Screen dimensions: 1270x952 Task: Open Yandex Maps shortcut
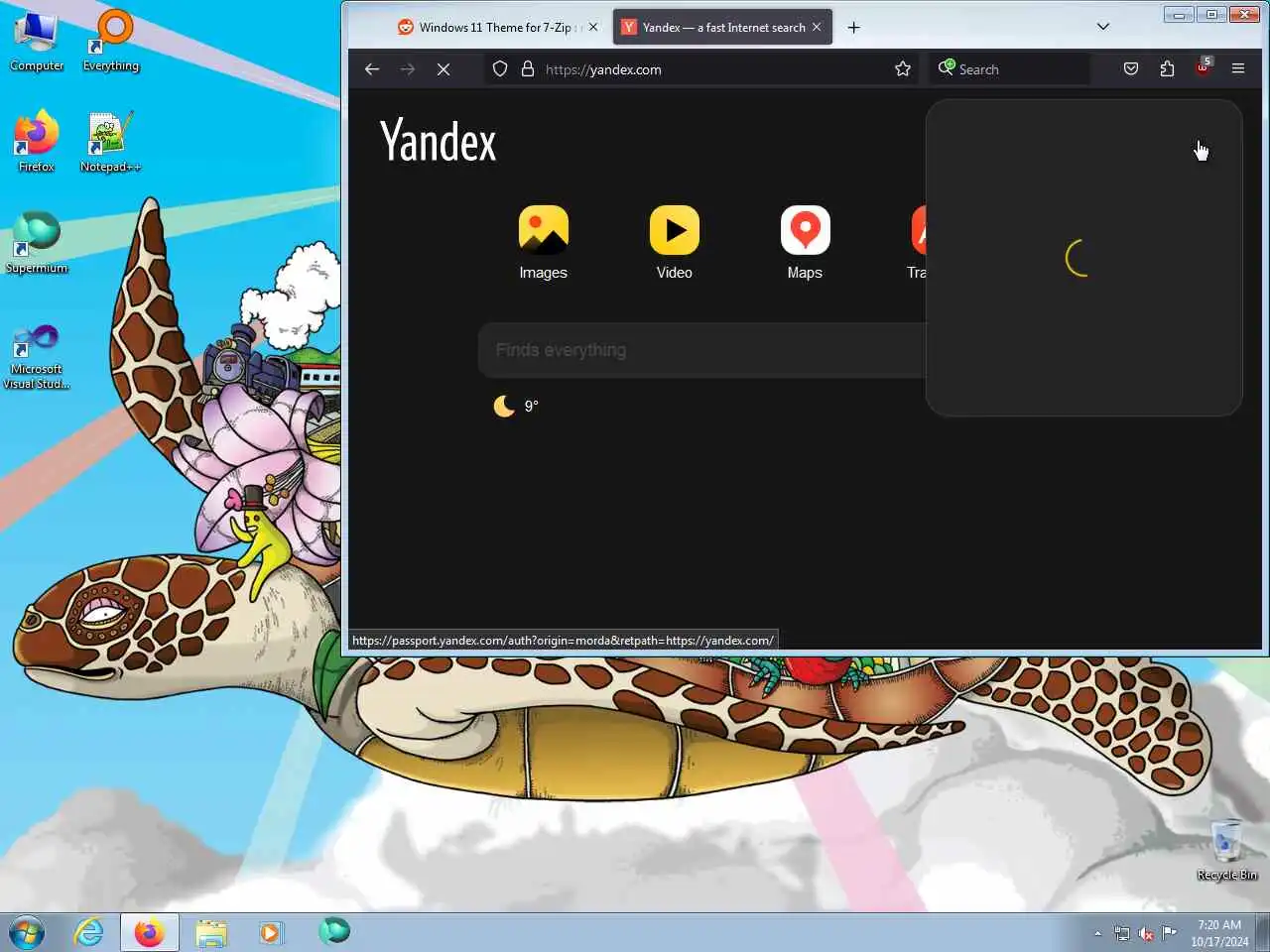coord(805,242)
